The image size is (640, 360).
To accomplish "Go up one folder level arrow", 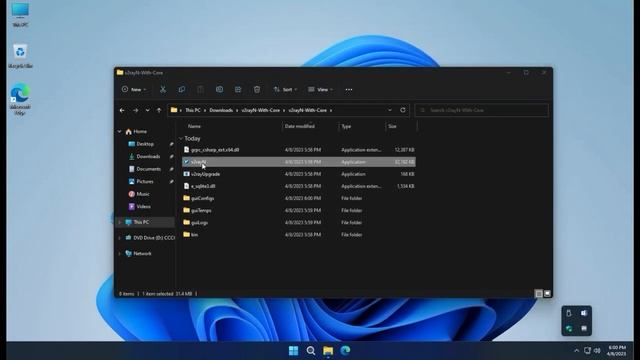I will [159, 110].
